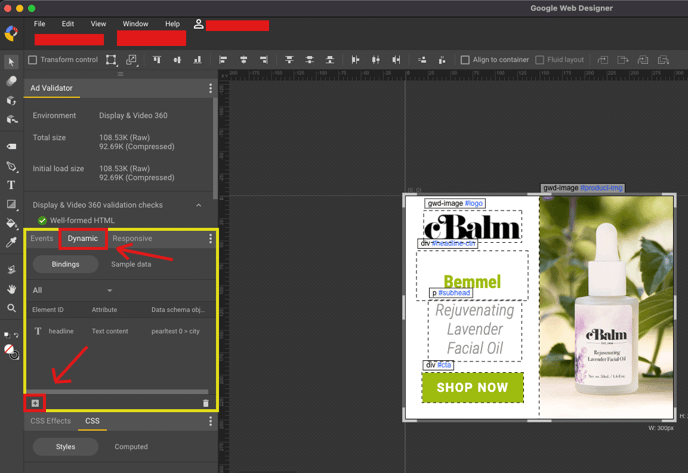The width and height of the screenshot is (688, 473).
Task: Select the Hand pan tool
Action: pyautogui.click(x=11, y=289)
